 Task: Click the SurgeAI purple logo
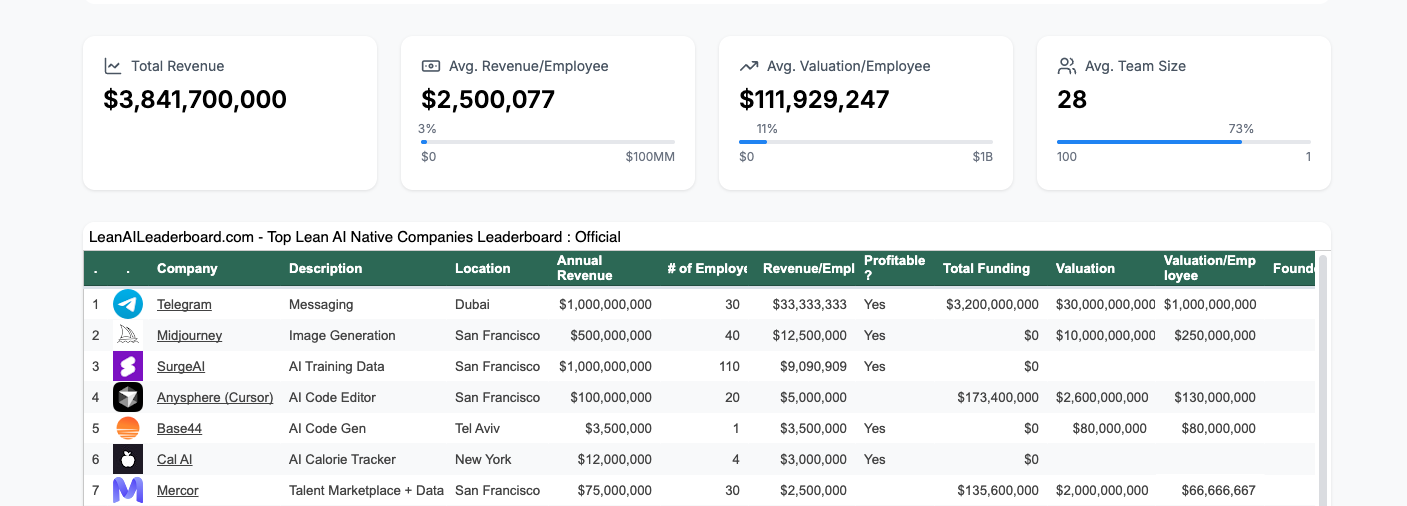pyautogui.click(x=128, y=366)
